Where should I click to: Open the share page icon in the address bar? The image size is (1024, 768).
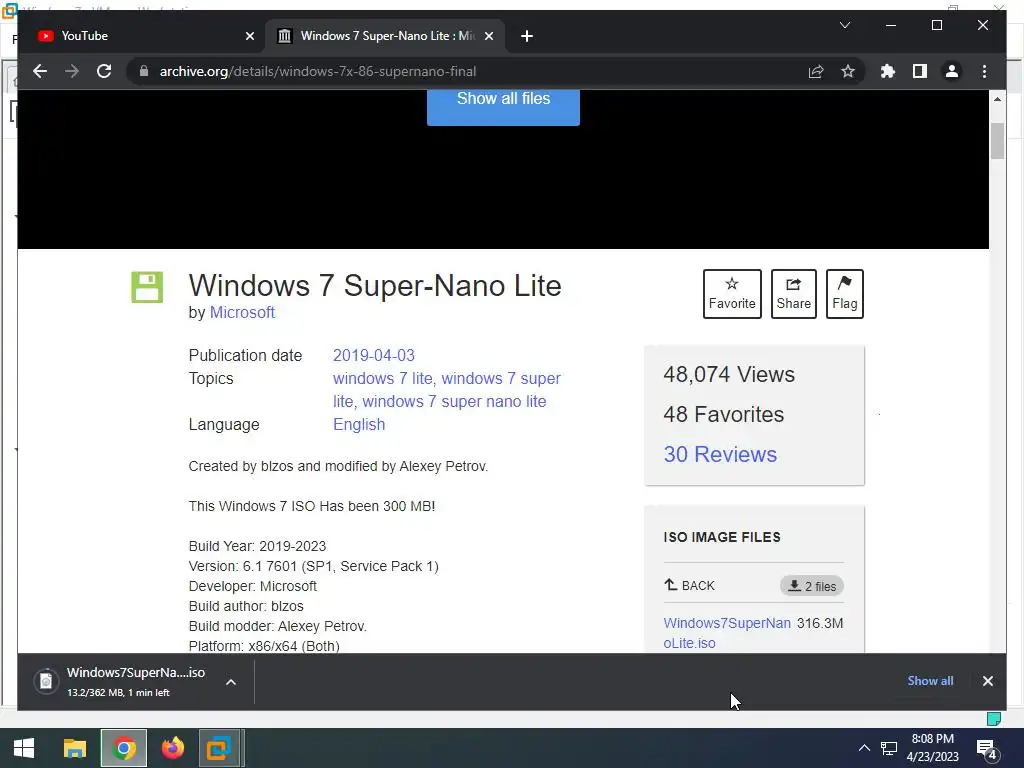point(816,71)
